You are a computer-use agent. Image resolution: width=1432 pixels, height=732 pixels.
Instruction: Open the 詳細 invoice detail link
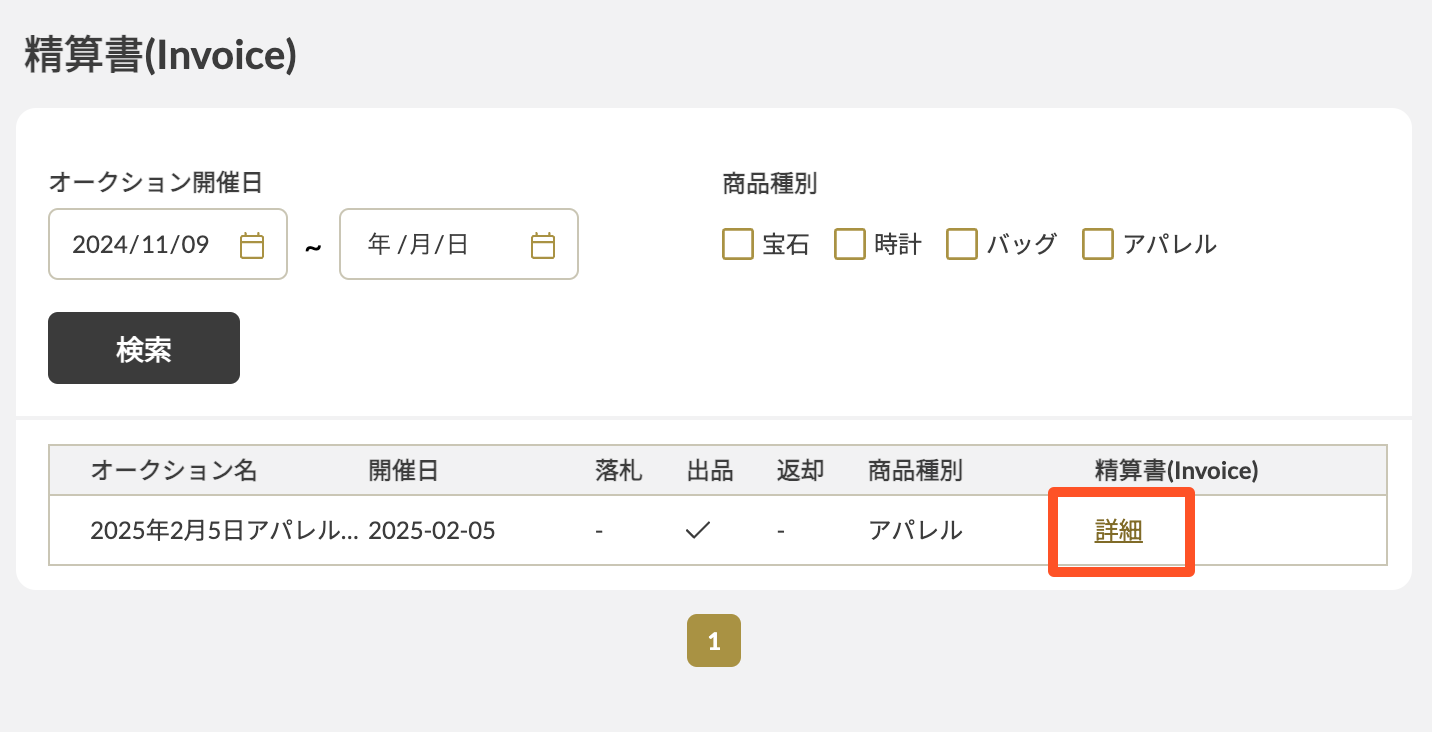[1119, 532]
